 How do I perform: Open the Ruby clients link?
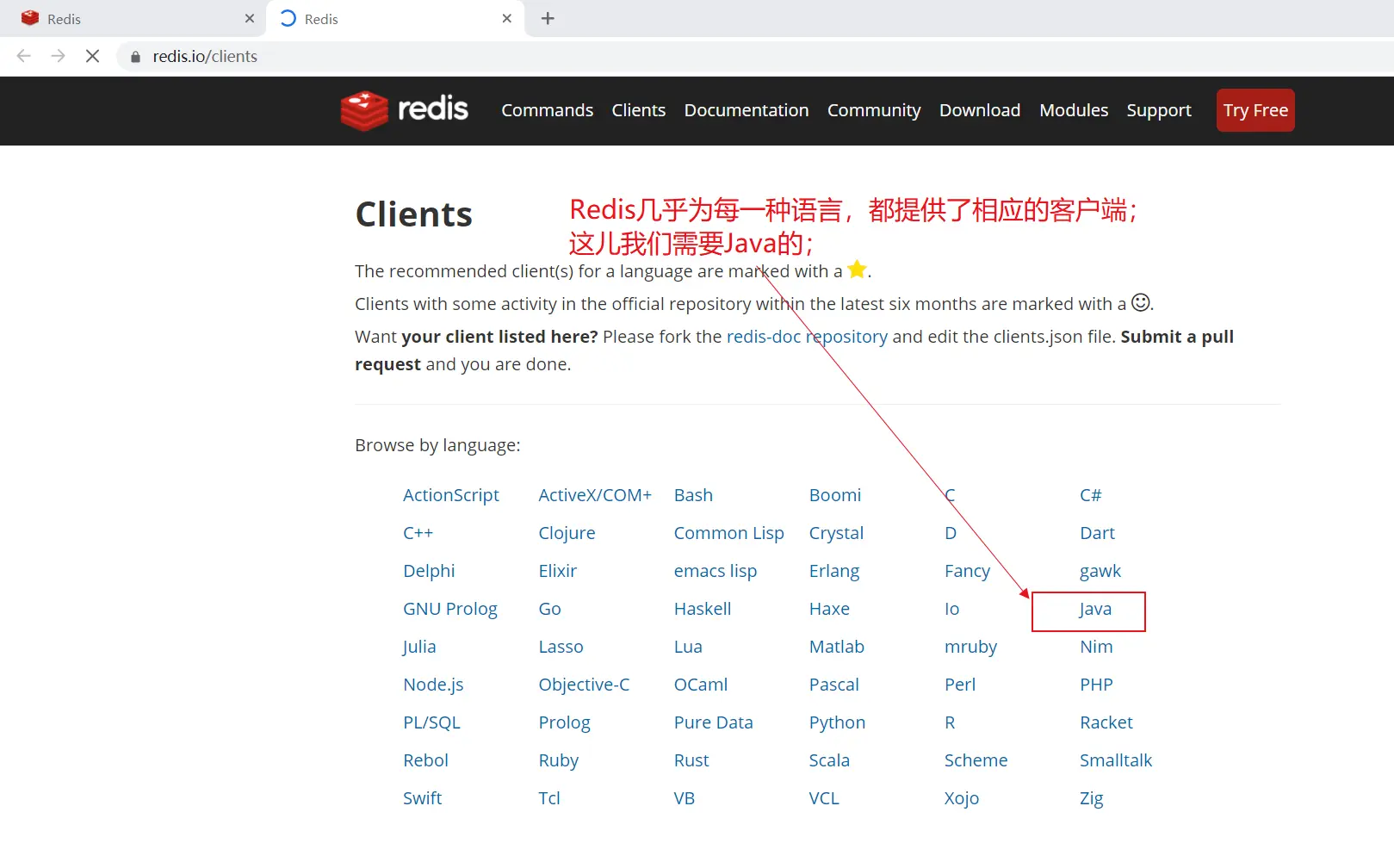pyautogui.click(x=559, y=760)
